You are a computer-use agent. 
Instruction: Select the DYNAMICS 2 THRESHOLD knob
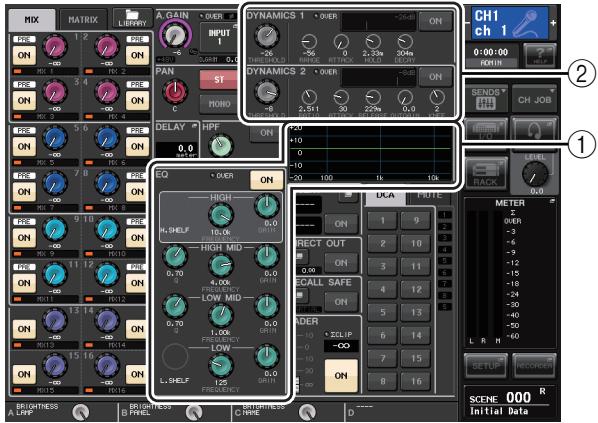tap(267, 92)
